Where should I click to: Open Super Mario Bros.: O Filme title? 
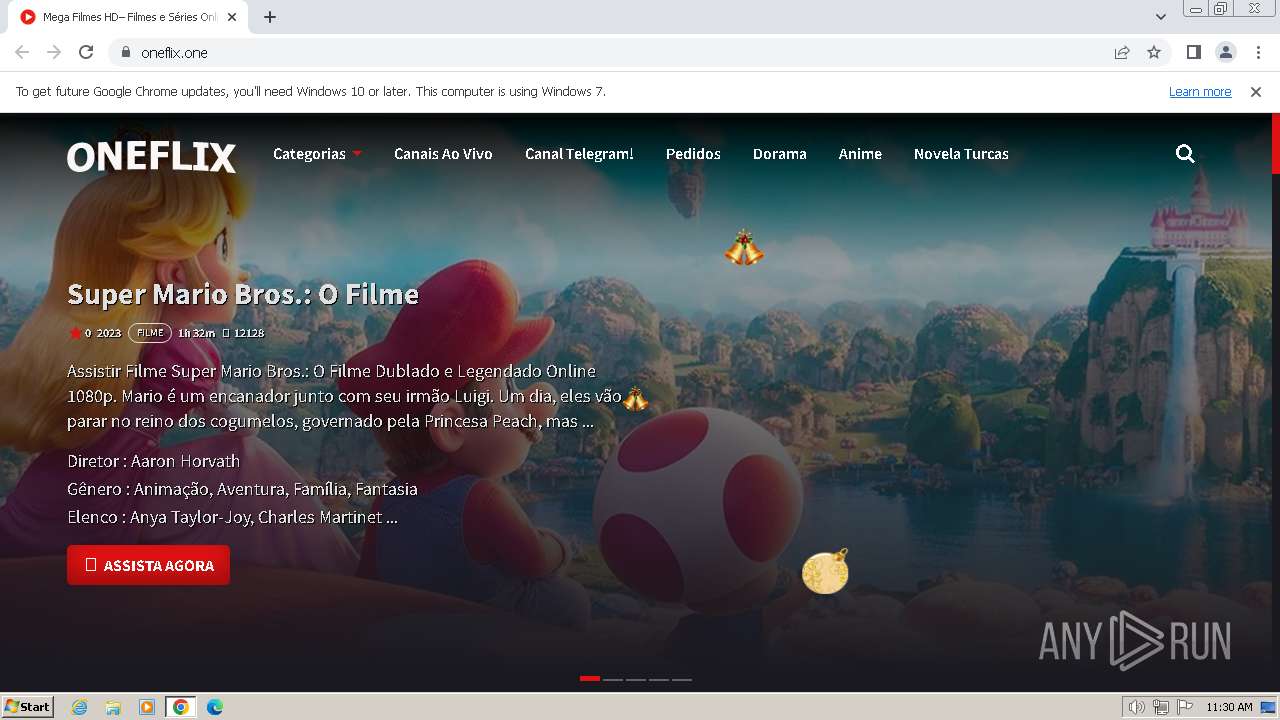point(243,294)
